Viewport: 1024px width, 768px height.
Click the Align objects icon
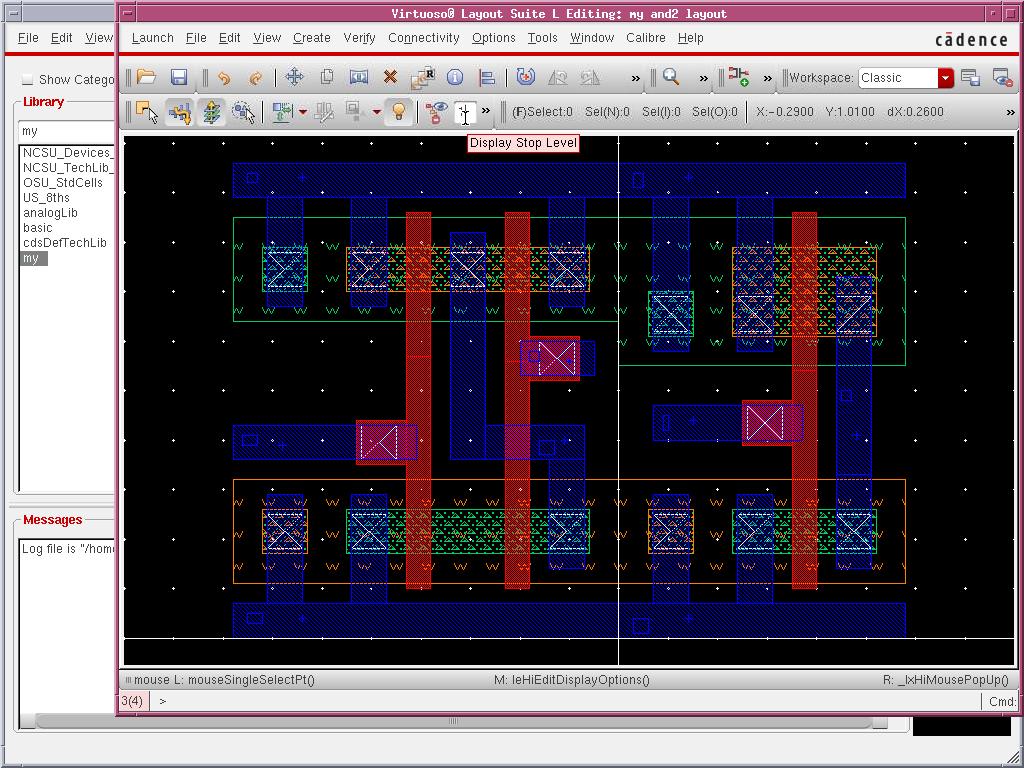pyautogui.click(x=487, y=78)
